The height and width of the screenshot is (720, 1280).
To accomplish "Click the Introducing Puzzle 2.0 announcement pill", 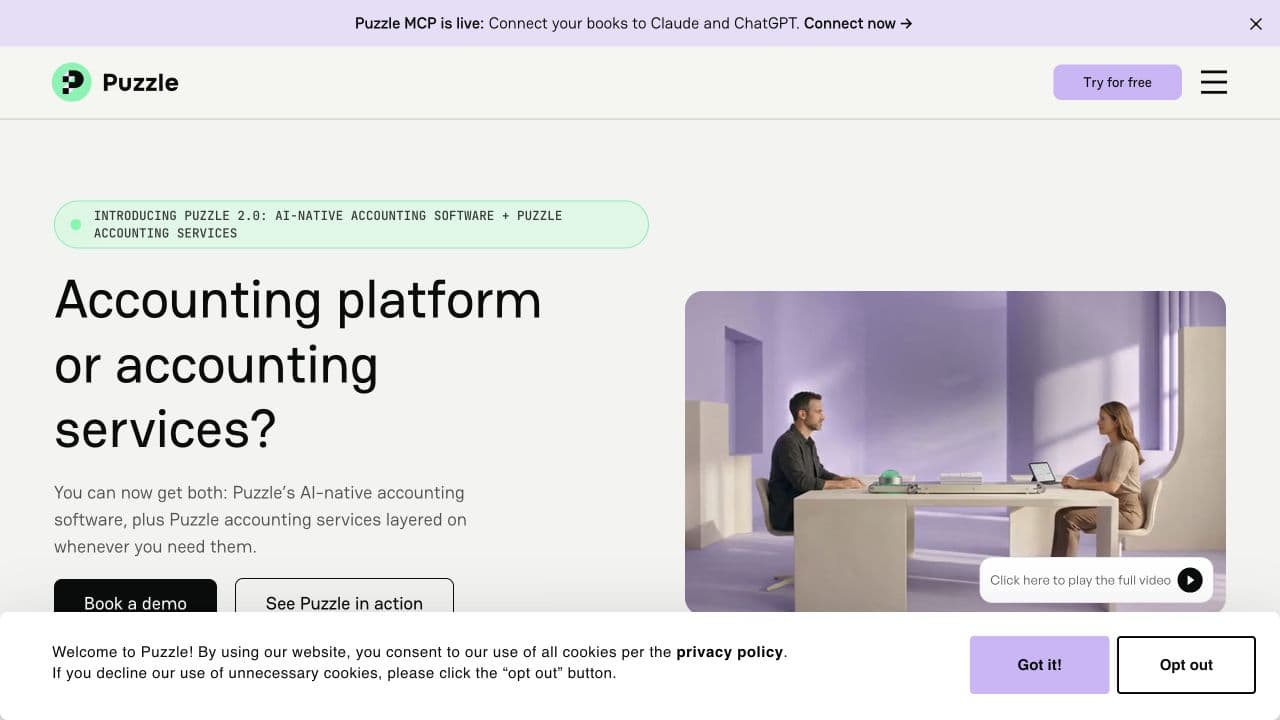I will coord(351,224).
